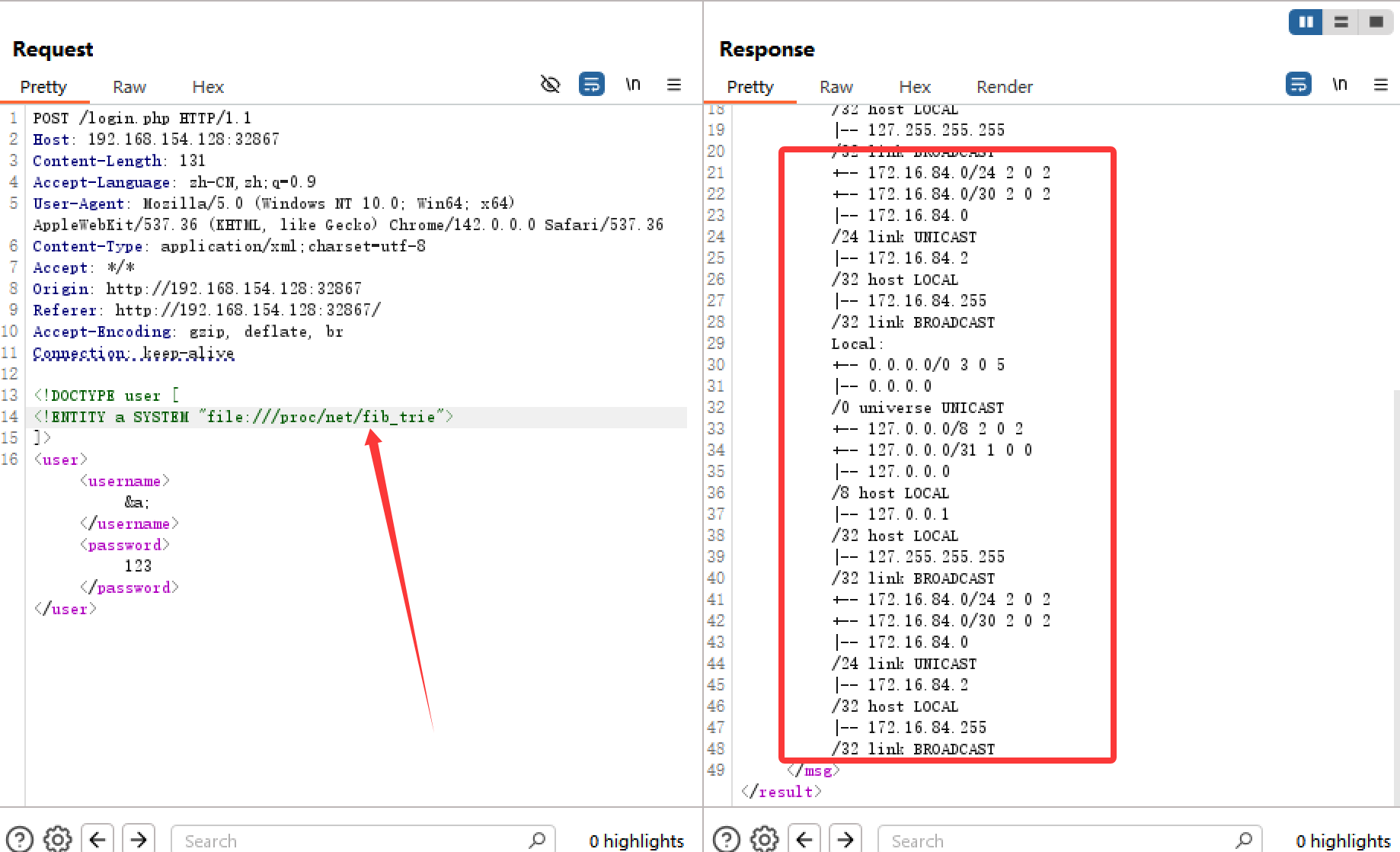Select side-by-side split layout icon
Screen dimensions: 1400x852
[1306, 22]
